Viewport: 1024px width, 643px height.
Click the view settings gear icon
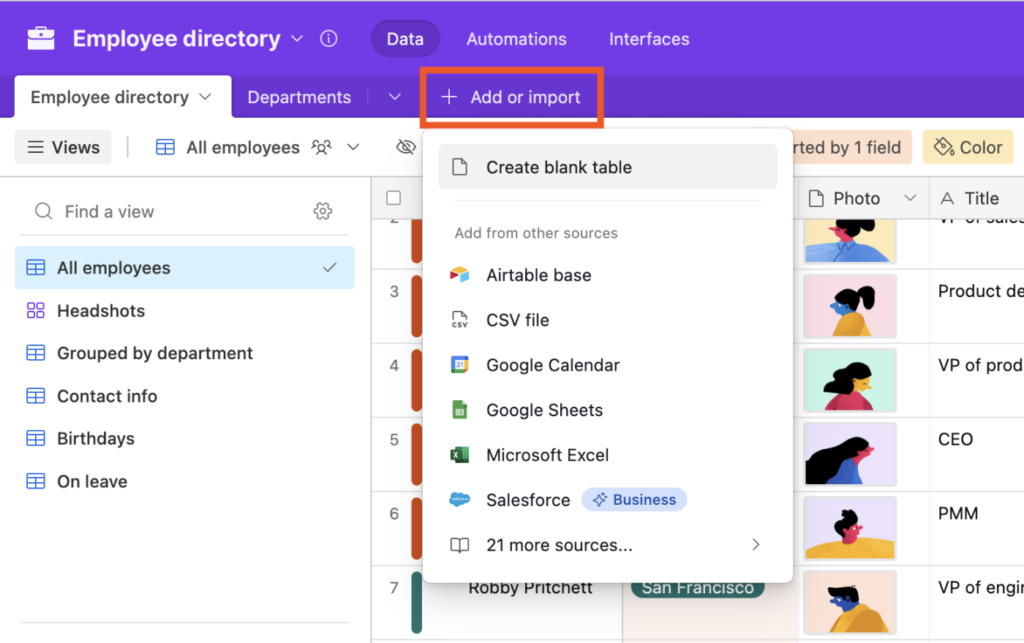click(x=323, y=211)
